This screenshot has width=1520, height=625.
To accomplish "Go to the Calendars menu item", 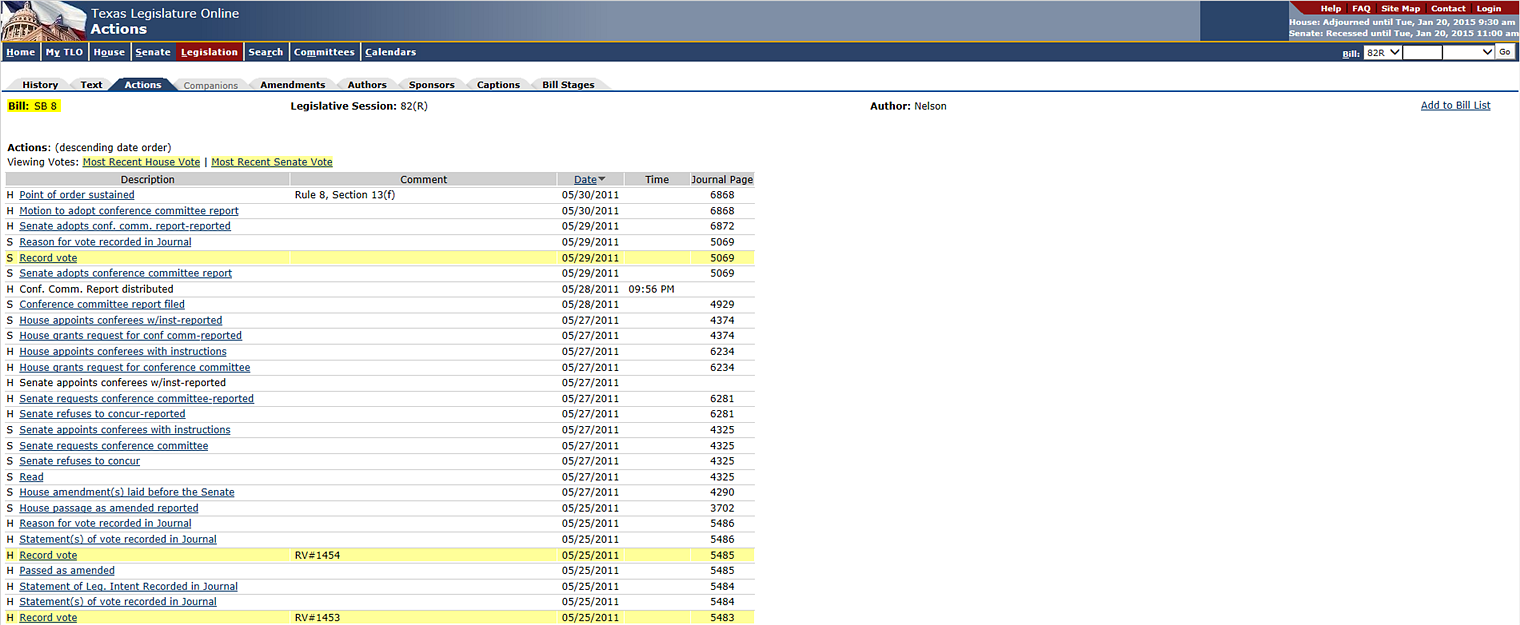I will click(390, 52).
